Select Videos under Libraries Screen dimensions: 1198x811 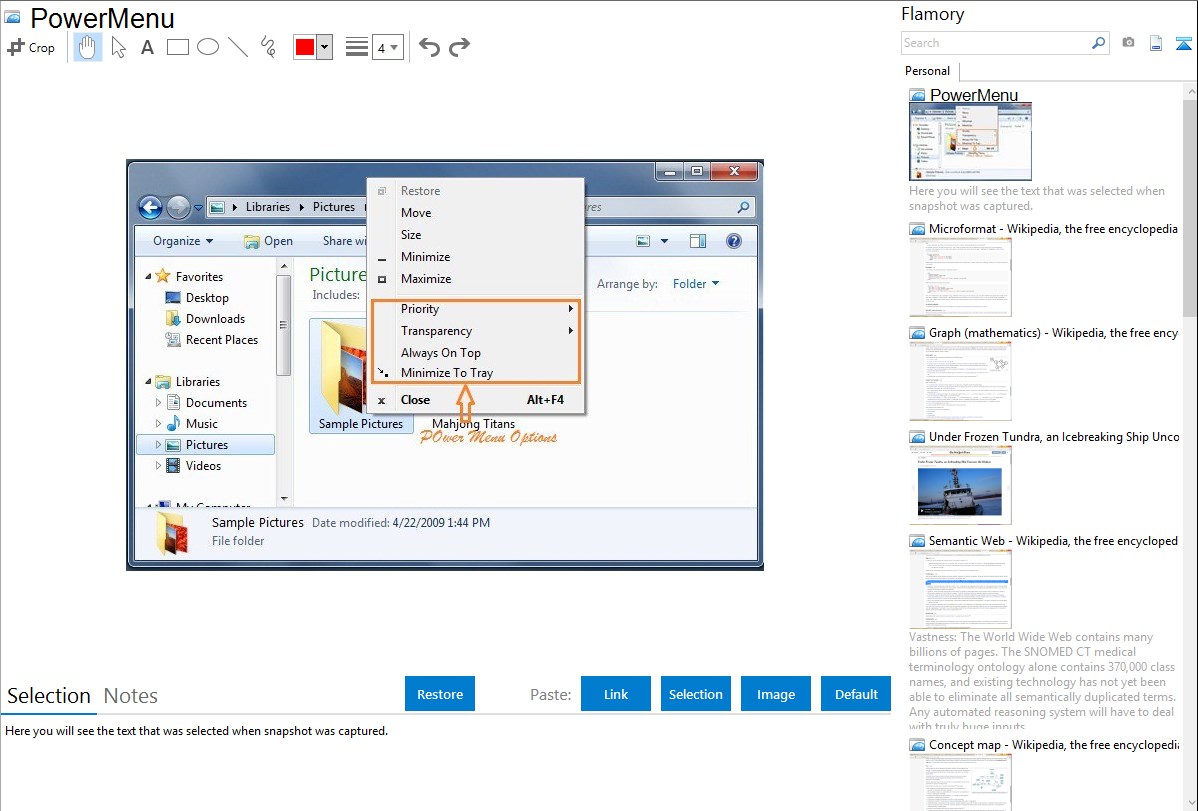(203, 466)
